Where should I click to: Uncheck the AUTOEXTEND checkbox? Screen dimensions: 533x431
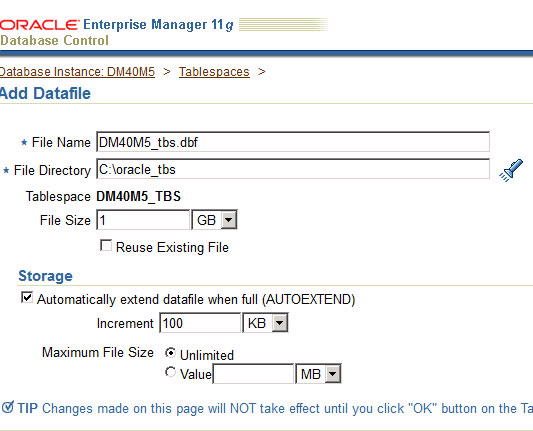coord(27,297)
